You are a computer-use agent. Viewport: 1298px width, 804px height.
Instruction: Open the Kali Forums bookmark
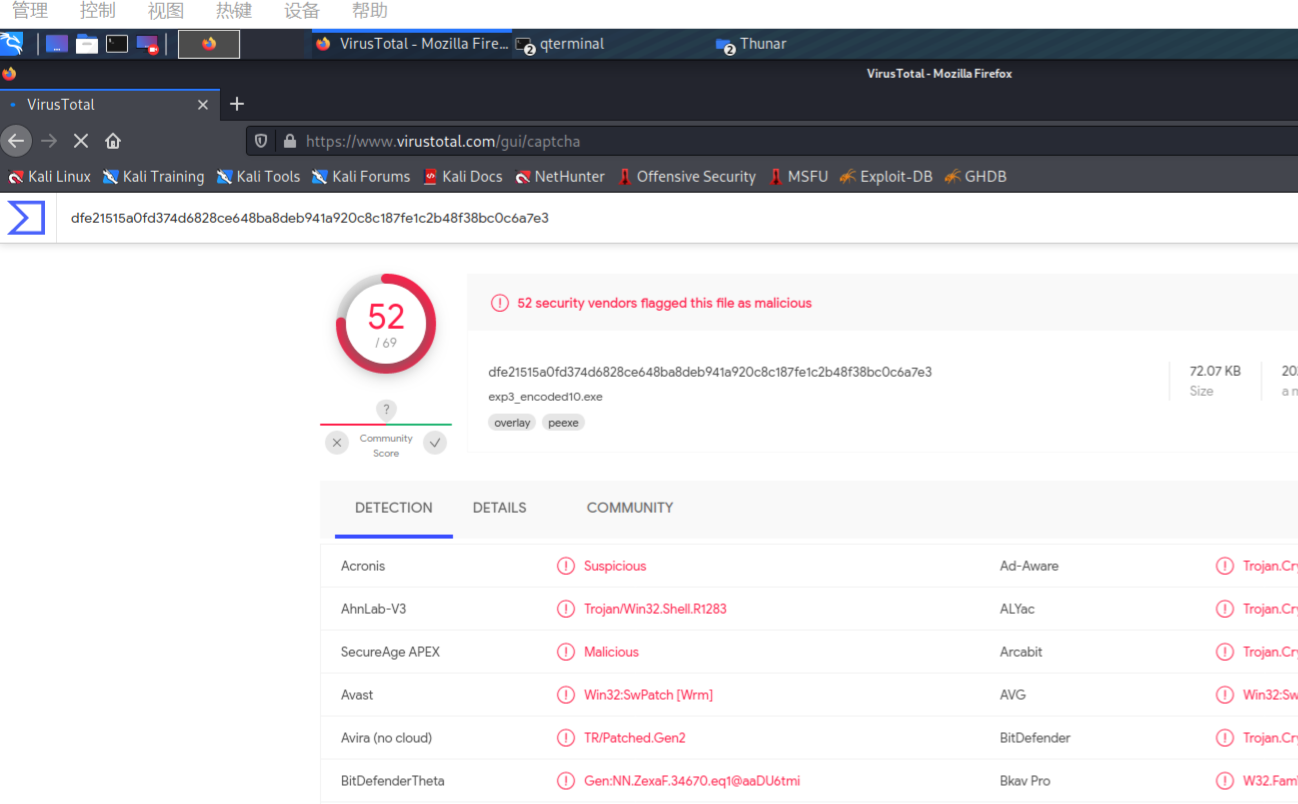click(x=361, y=177)
